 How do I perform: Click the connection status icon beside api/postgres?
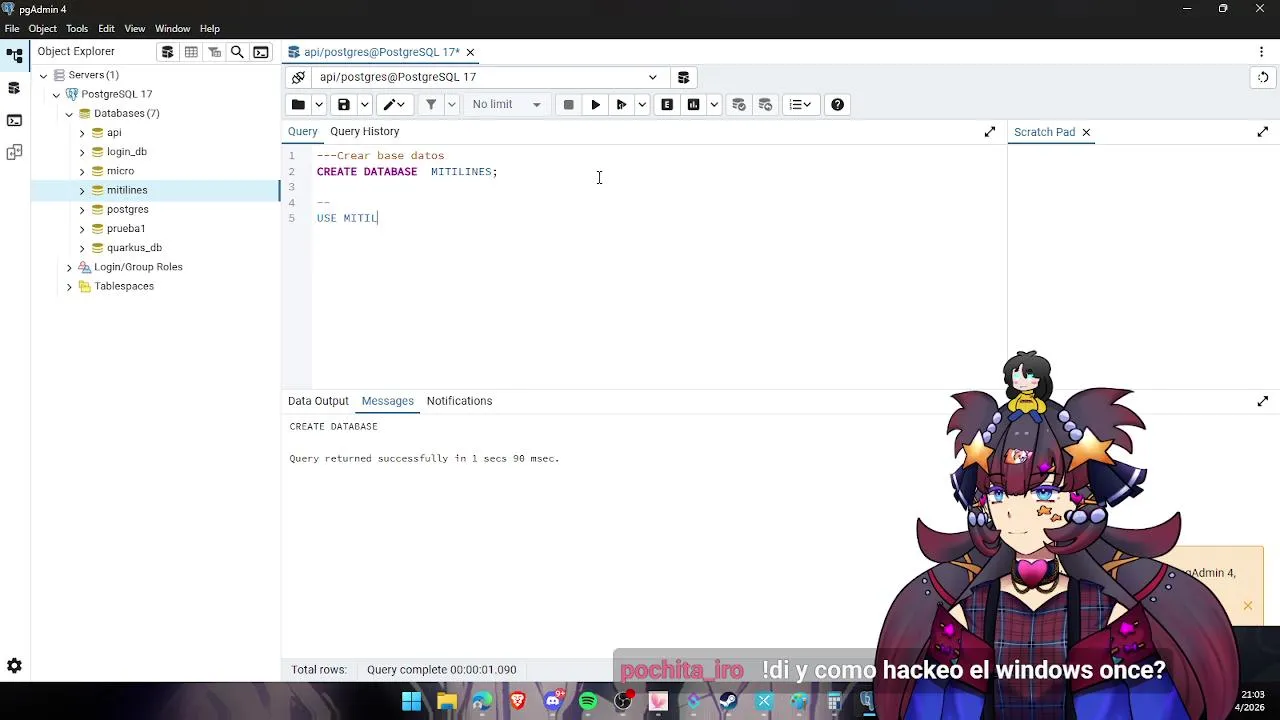pyautogui.click(x=298, y=77)
